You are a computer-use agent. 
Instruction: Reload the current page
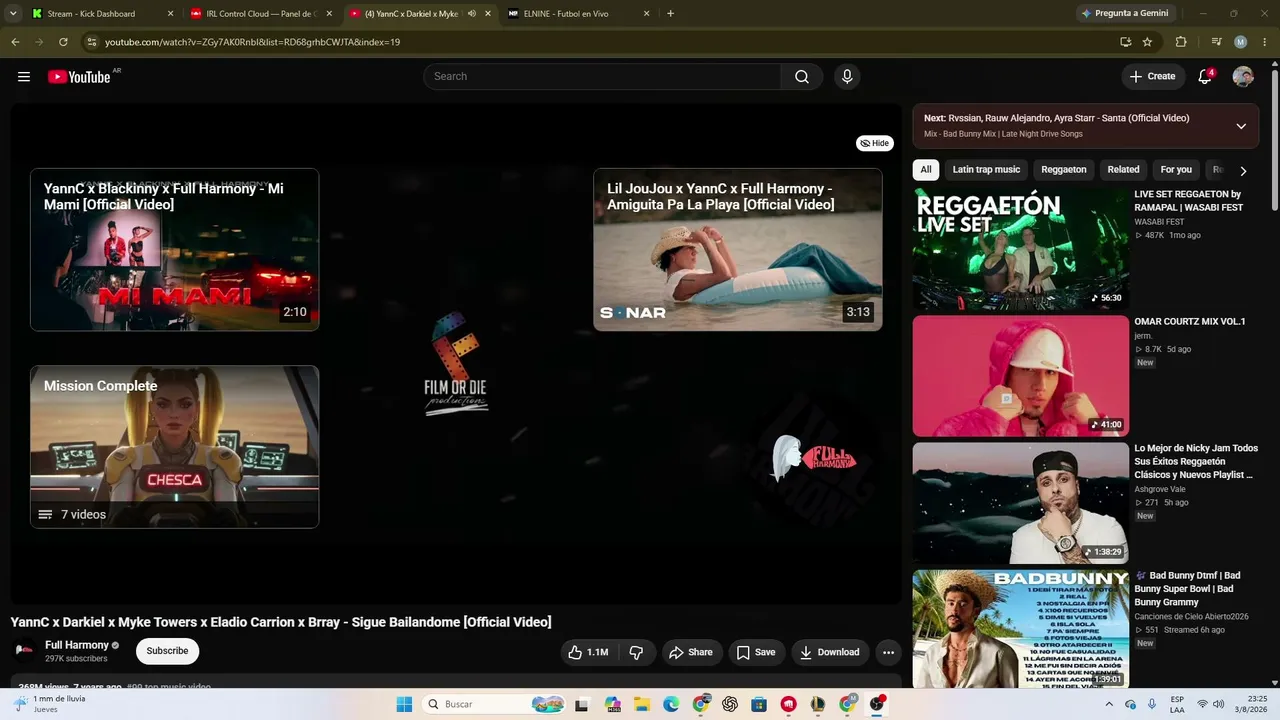[63, 42]
